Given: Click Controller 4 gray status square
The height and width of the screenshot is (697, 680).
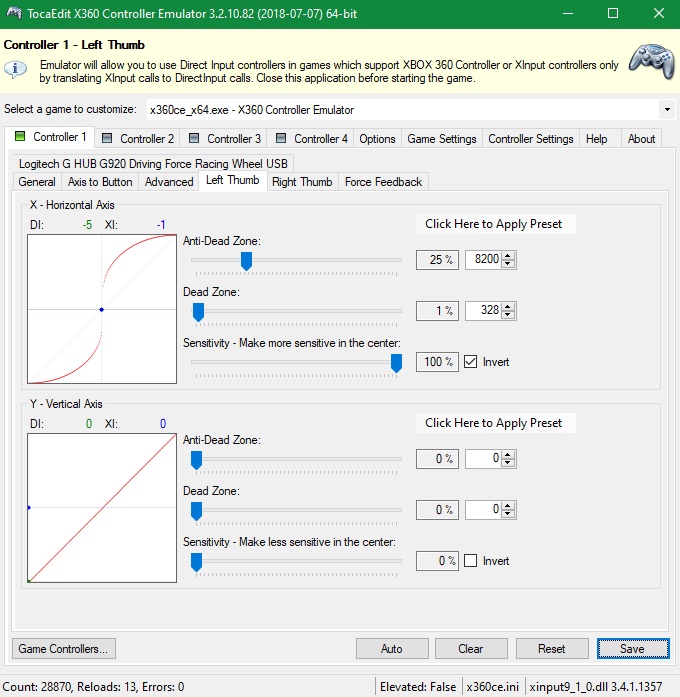Looking at the screenshot, I should [x=281, y=138].
